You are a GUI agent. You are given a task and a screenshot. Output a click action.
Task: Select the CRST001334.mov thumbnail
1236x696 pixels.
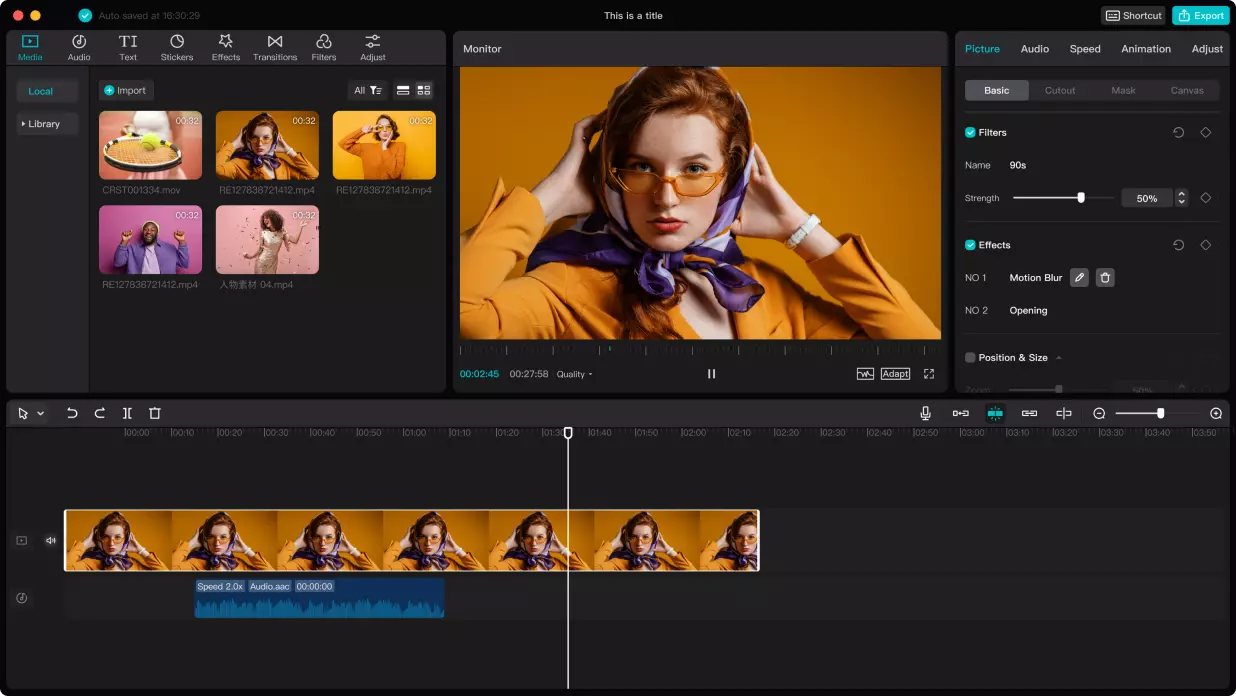(x=150, y=145)
